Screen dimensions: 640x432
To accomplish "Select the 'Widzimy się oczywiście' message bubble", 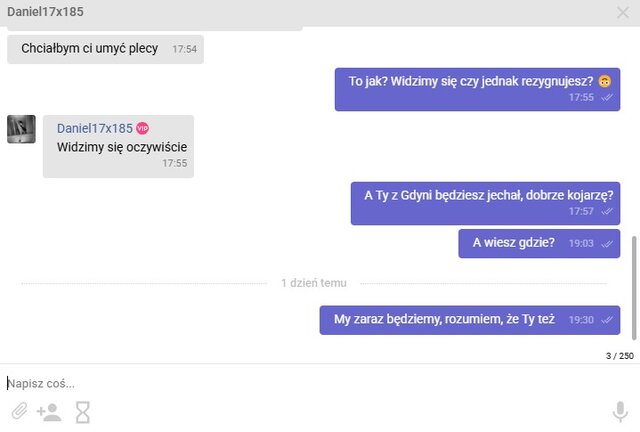I will (x=118, y=147).
